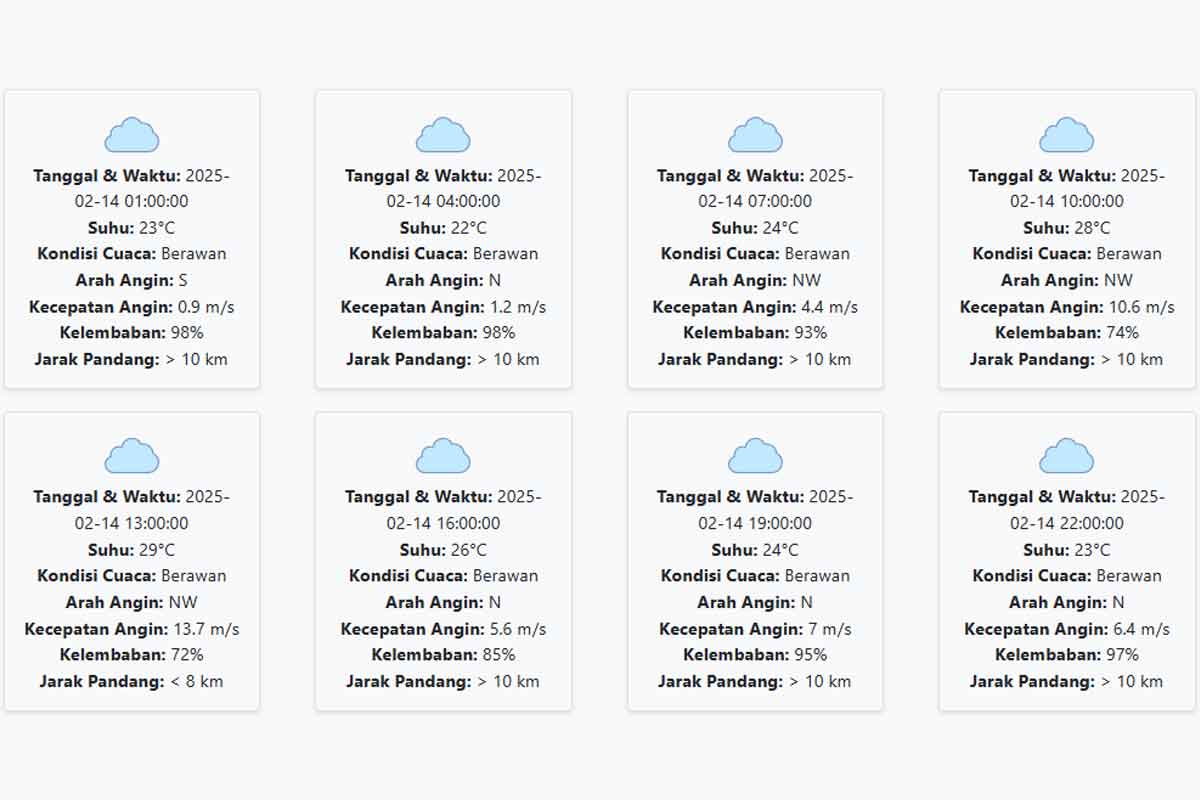Click the cloud icon on the 13:00:00 card
The width and height of the screenshot is (1200, 800).
click(x=132, y=456)
